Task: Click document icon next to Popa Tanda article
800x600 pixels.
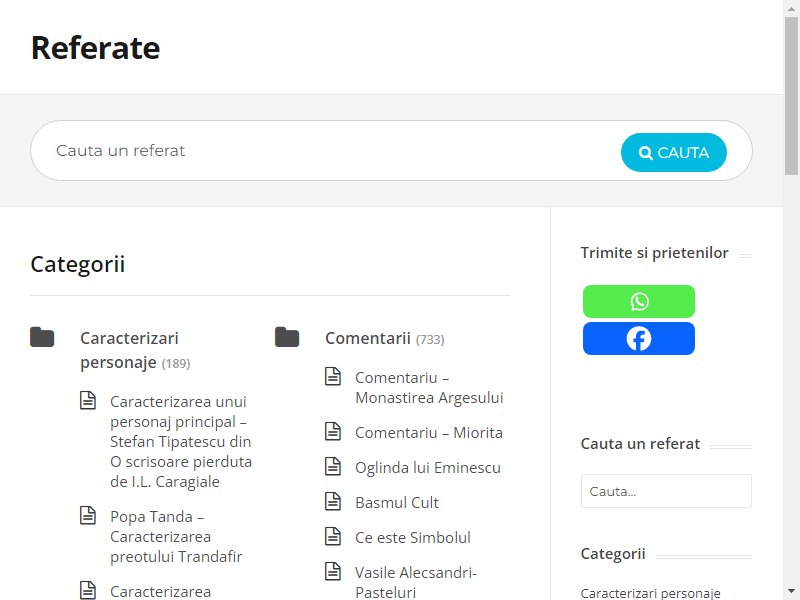Action: tap(88, 516)
